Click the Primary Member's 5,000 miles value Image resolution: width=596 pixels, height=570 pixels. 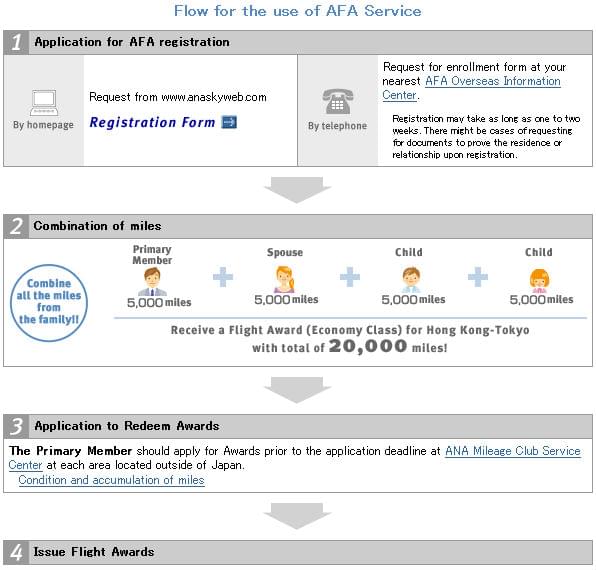[x=159, y=302]
